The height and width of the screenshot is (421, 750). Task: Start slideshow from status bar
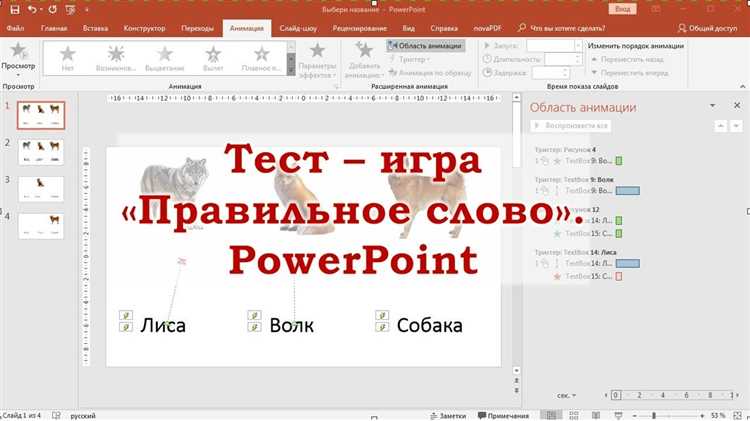click(618, 415)
